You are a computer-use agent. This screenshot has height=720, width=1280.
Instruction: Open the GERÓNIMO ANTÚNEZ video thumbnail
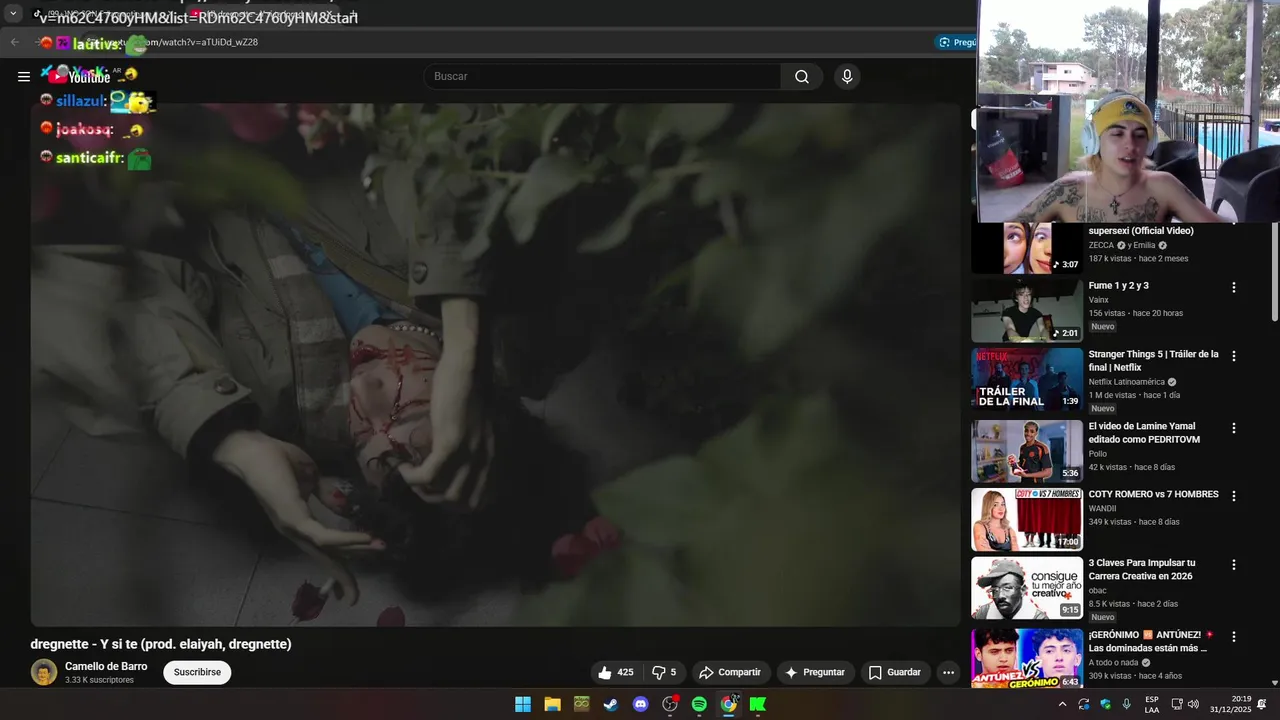click(1027, 657)
